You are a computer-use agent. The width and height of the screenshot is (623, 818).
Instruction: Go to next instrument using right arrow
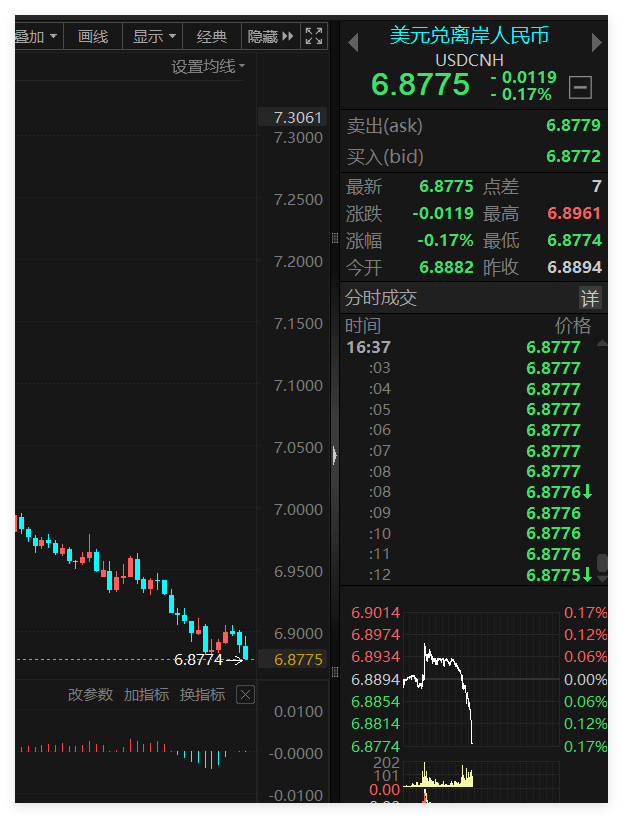coord(597,43)
